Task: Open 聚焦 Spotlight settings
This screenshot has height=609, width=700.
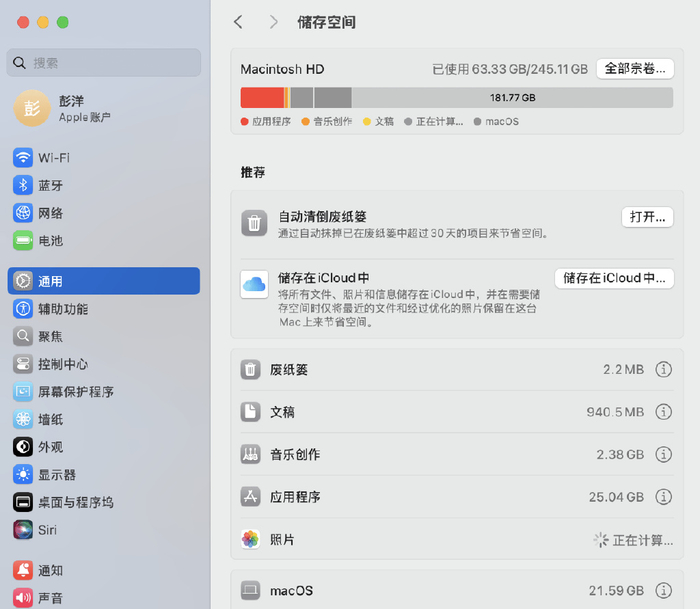Action: 104,336
